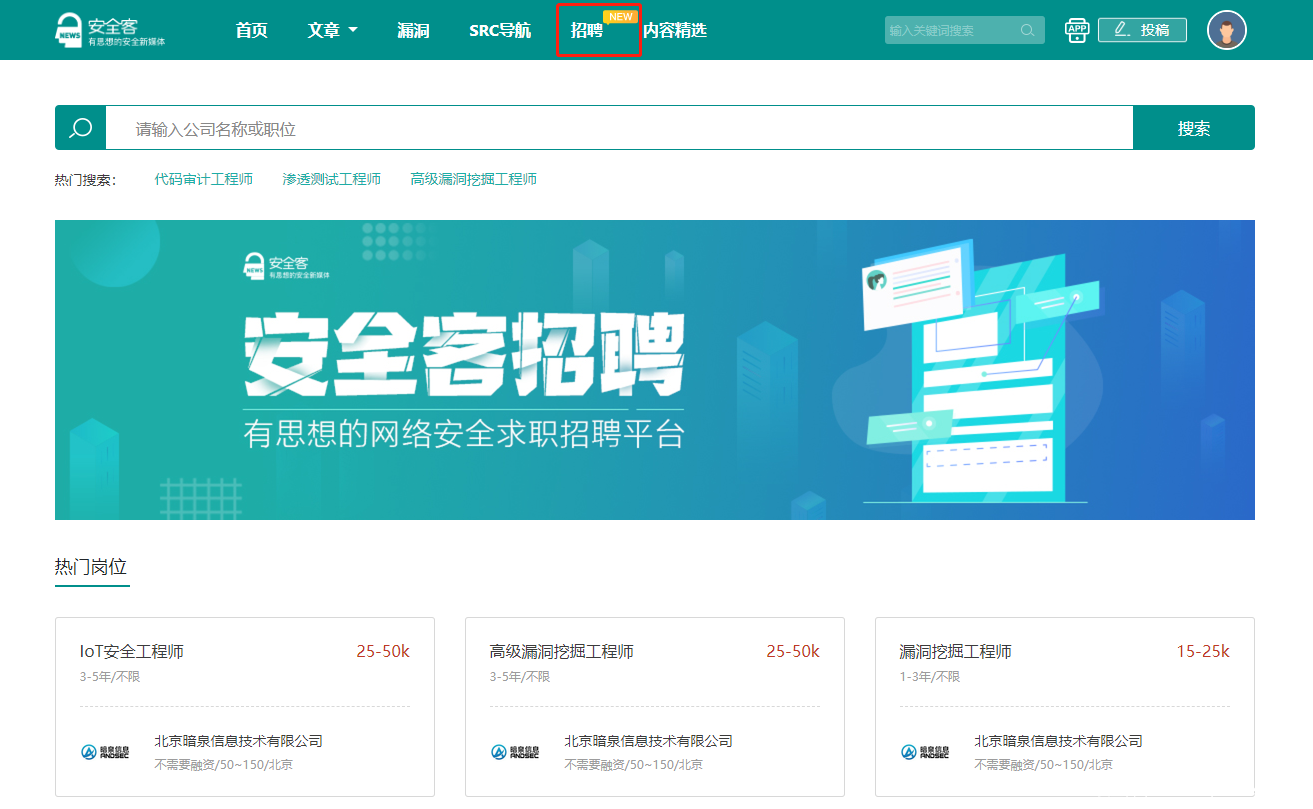Open 内容精选 in navigation bar
This screenshot has width=1313, height=809.
click(675, 30)
